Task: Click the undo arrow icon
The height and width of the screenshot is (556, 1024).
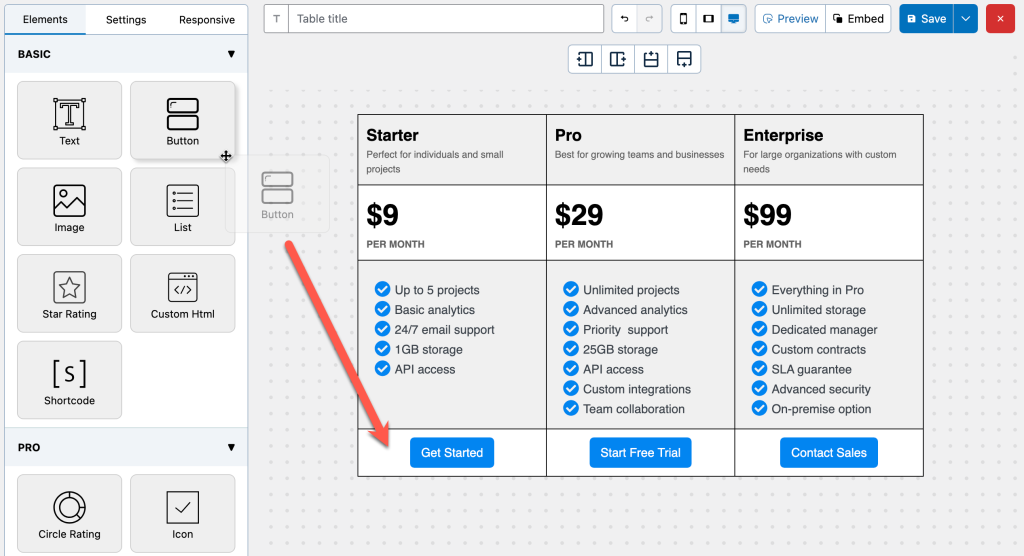Action: (x=625, y=19)
